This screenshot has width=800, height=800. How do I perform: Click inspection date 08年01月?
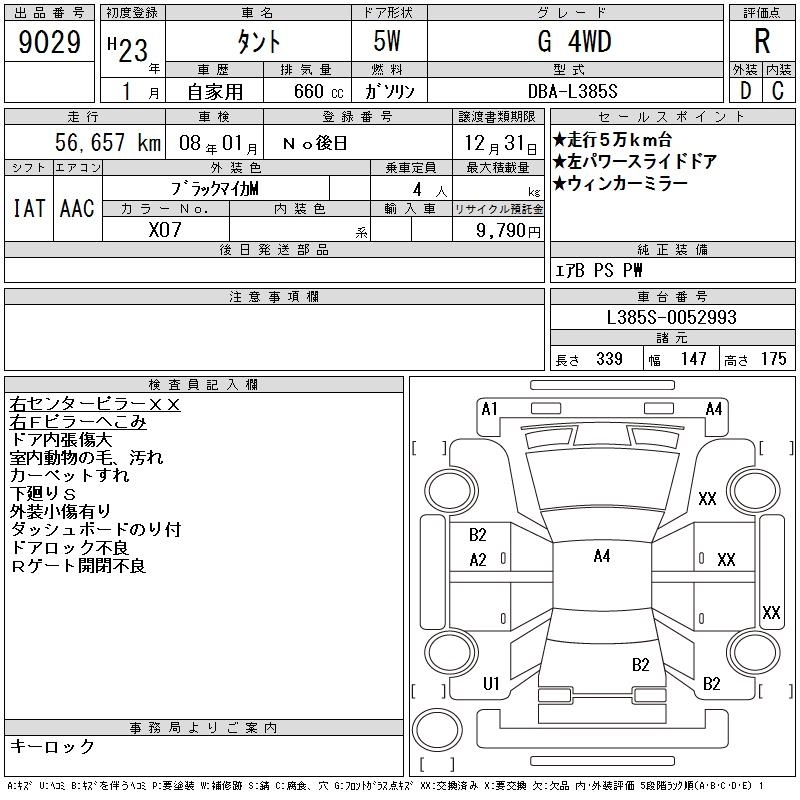pyautogui.click(x=218, y=143)
